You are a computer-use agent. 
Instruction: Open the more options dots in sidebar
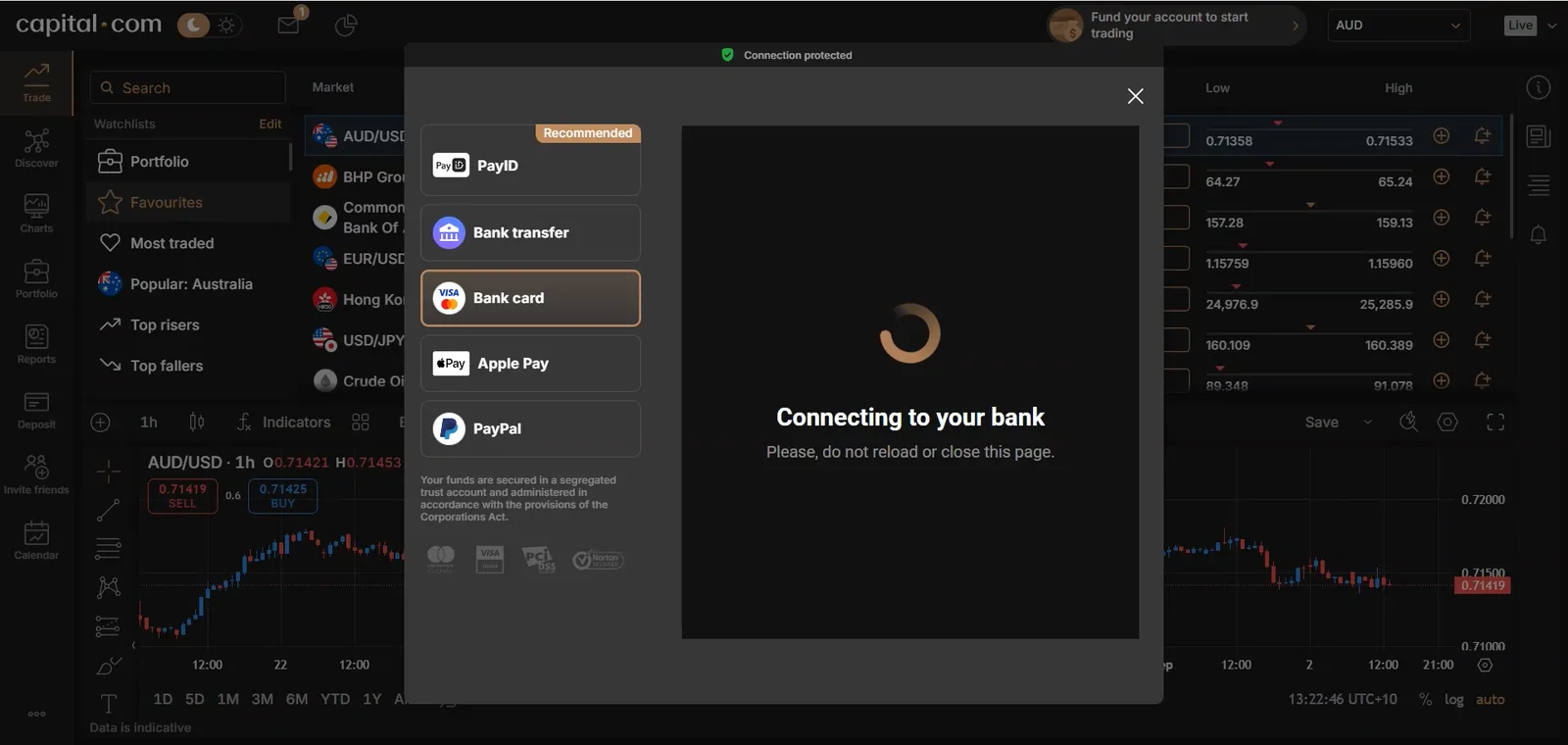tap(36, 714)
